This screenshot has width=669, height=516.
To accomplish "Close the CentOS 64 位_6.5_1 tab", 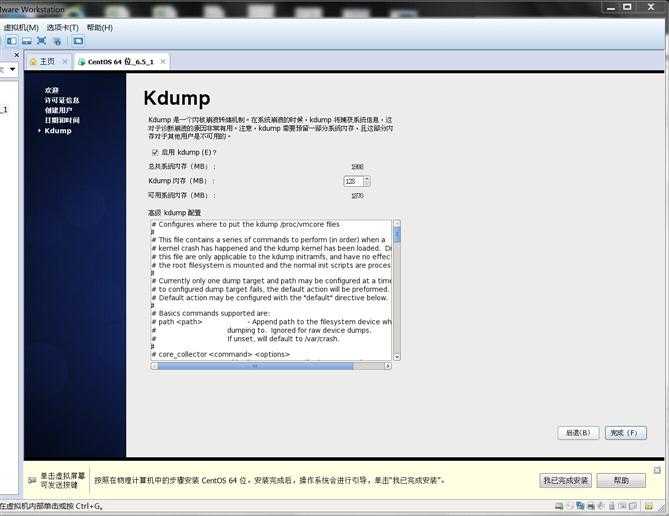I will [x=163, y=61].
